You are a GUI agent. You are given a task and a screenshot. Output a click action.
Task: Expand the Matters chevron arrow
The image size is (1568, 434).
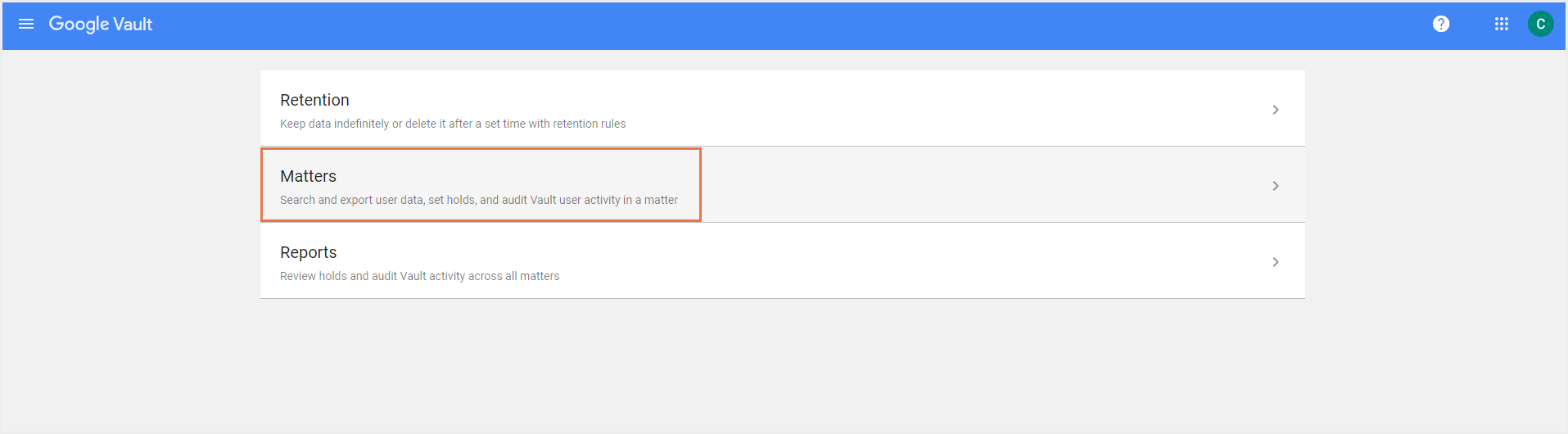coord(1275,186)
